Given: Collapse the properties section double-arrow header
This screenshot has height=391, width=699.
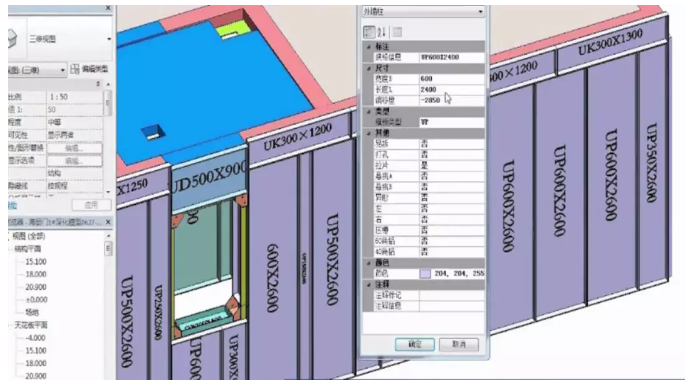Looking at the screenshot, I should (98, 84).
